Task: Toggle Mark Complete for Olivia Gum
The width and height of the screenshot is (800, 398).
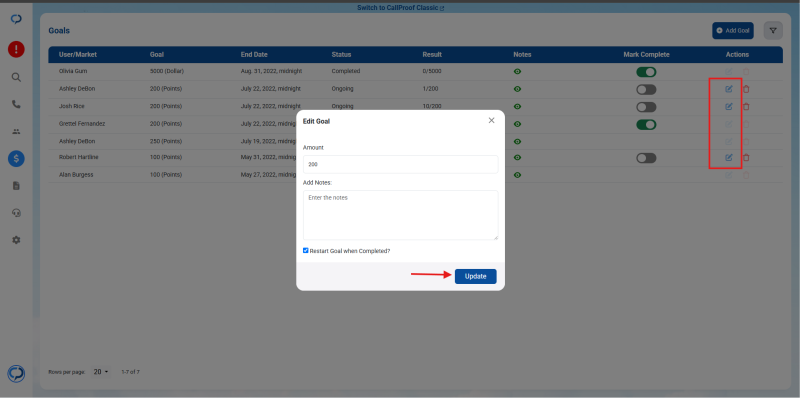Action: click(646, 72)
